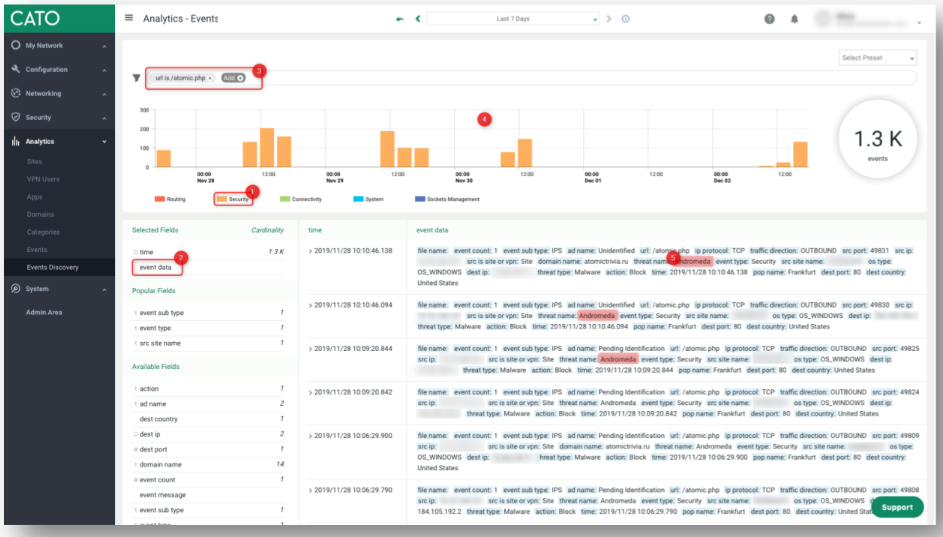
Task: Toggle the Routing legend series
Action: pyautogui.click(x=170, y=199)
